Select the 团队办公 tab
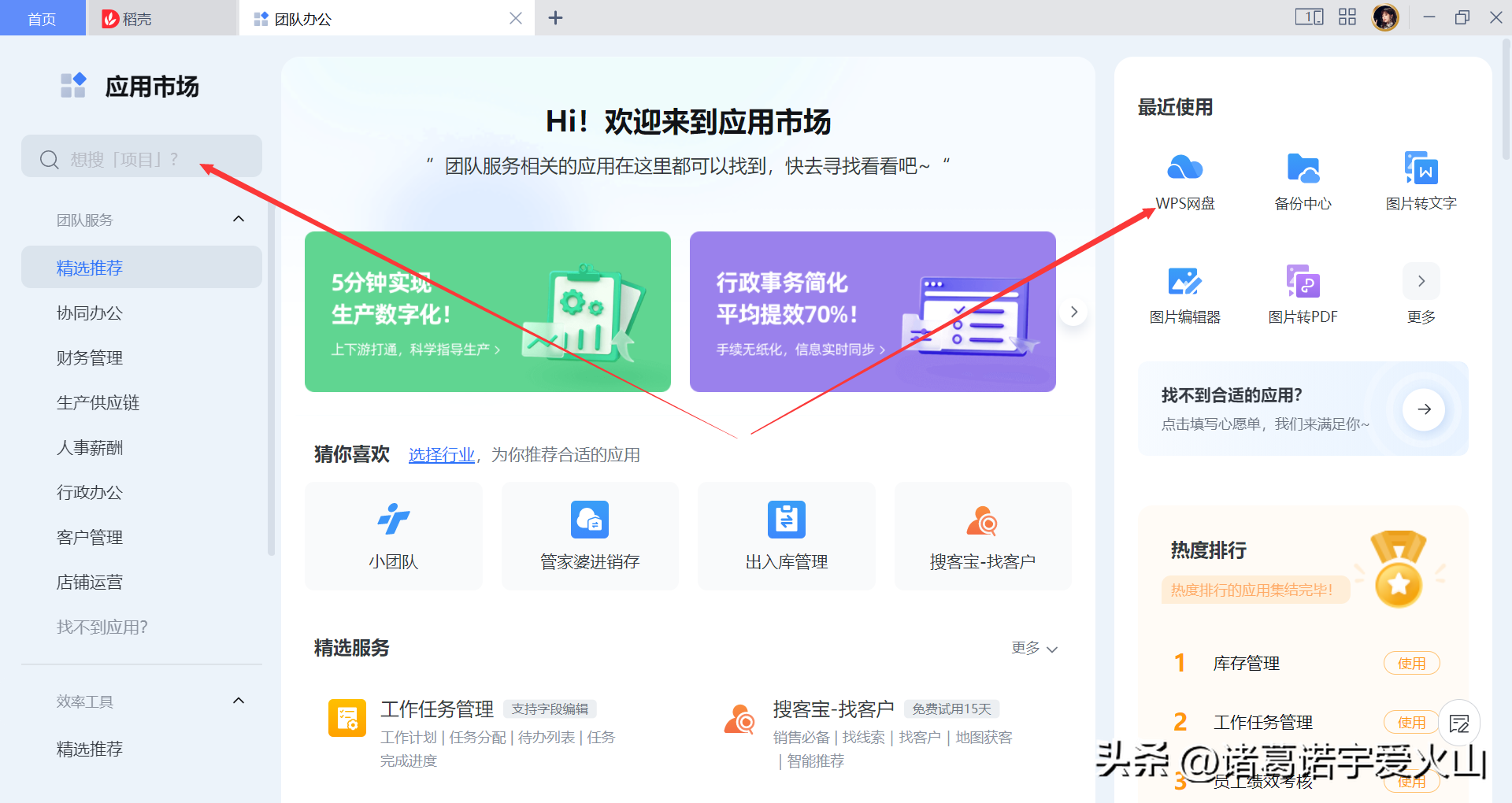This screenshot has width=1512, height=803. [386, 18]
